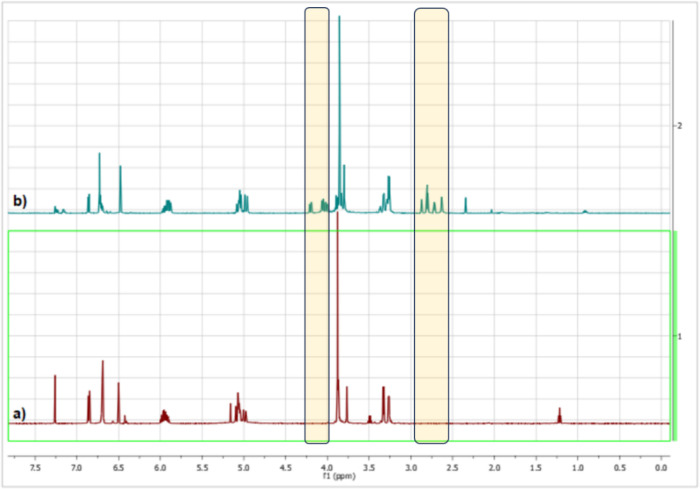Image resolution: width=700 pixels, height=489 pixels.
Task: Select the green active-spectrum bar at right edge
Action: 675,336
